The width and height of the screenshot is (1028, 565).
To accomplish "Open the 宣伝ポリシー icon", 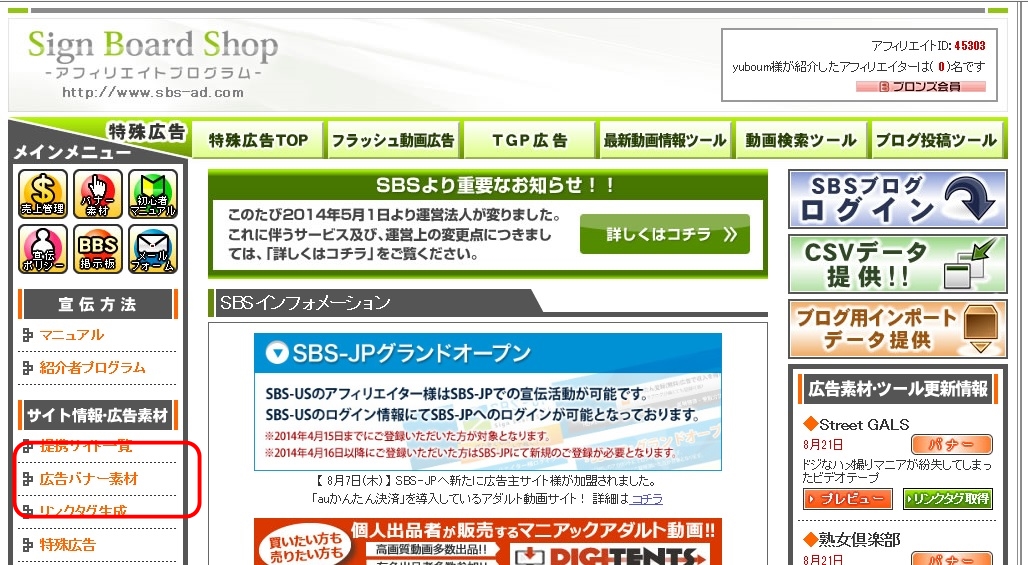I will tap(43, 249).
